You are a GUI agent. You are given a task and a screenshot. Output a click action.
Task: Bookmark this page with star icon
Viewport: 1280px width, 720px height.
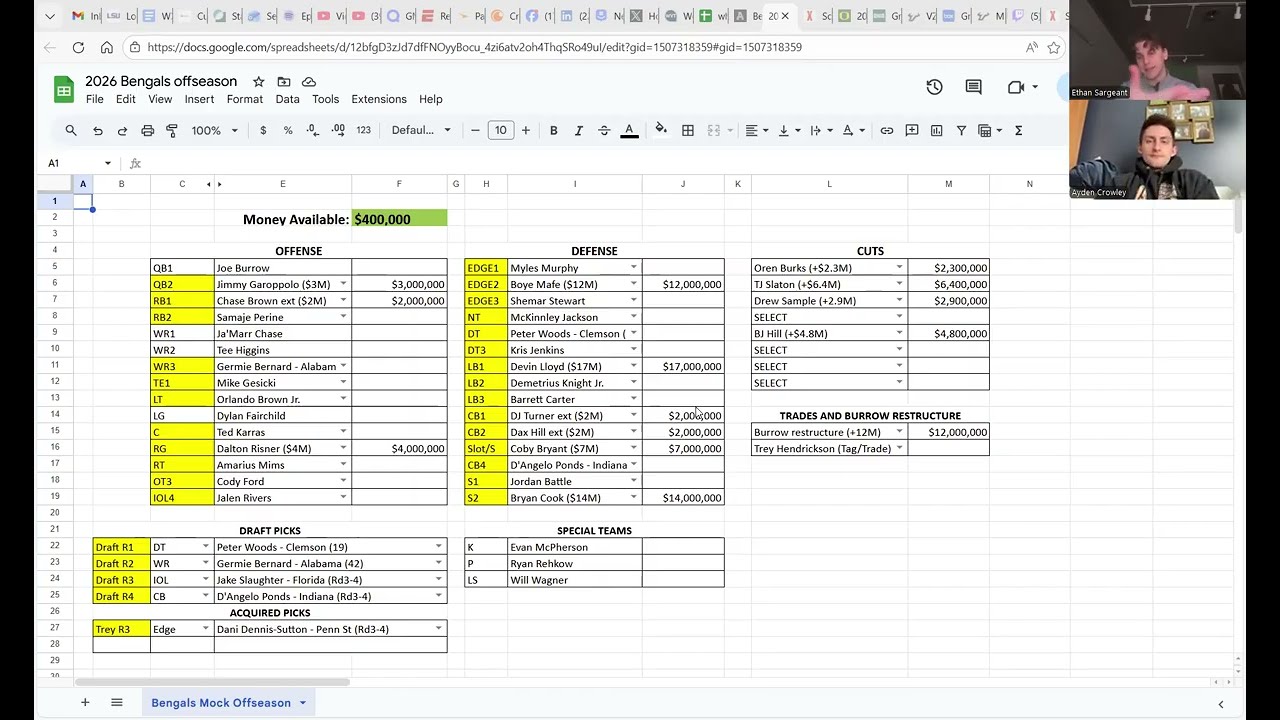pos(1053,47)
